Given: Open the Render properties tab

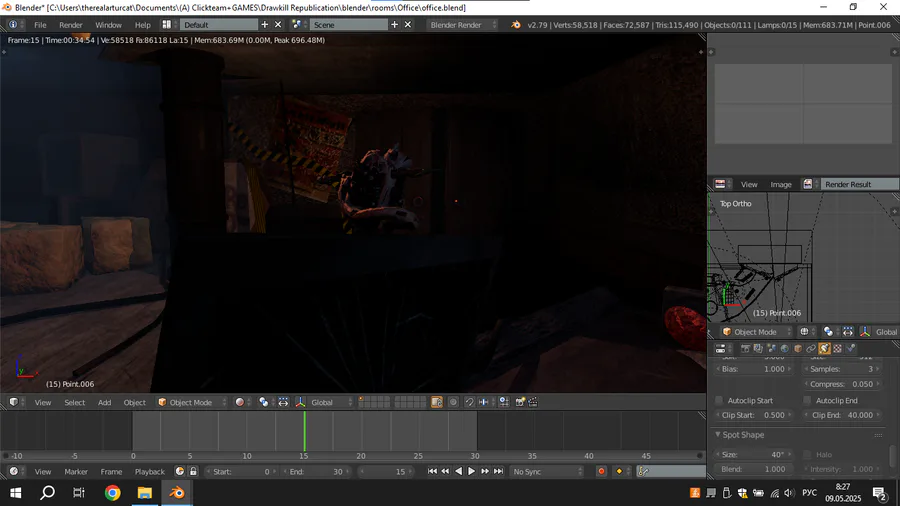Looking at the screenshot, I should tap(746, 348).
